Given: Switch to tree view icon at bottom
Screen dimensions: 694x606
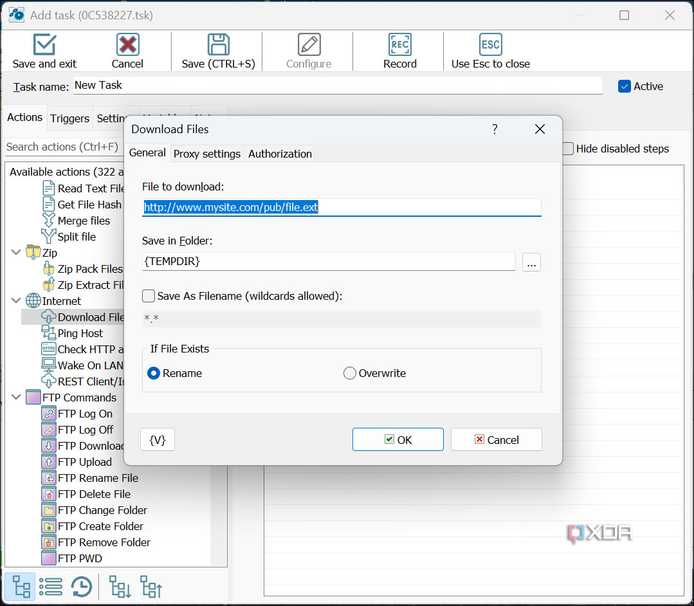Looking at the screenshot, I should pyautogui.click(x=21, y=587).
